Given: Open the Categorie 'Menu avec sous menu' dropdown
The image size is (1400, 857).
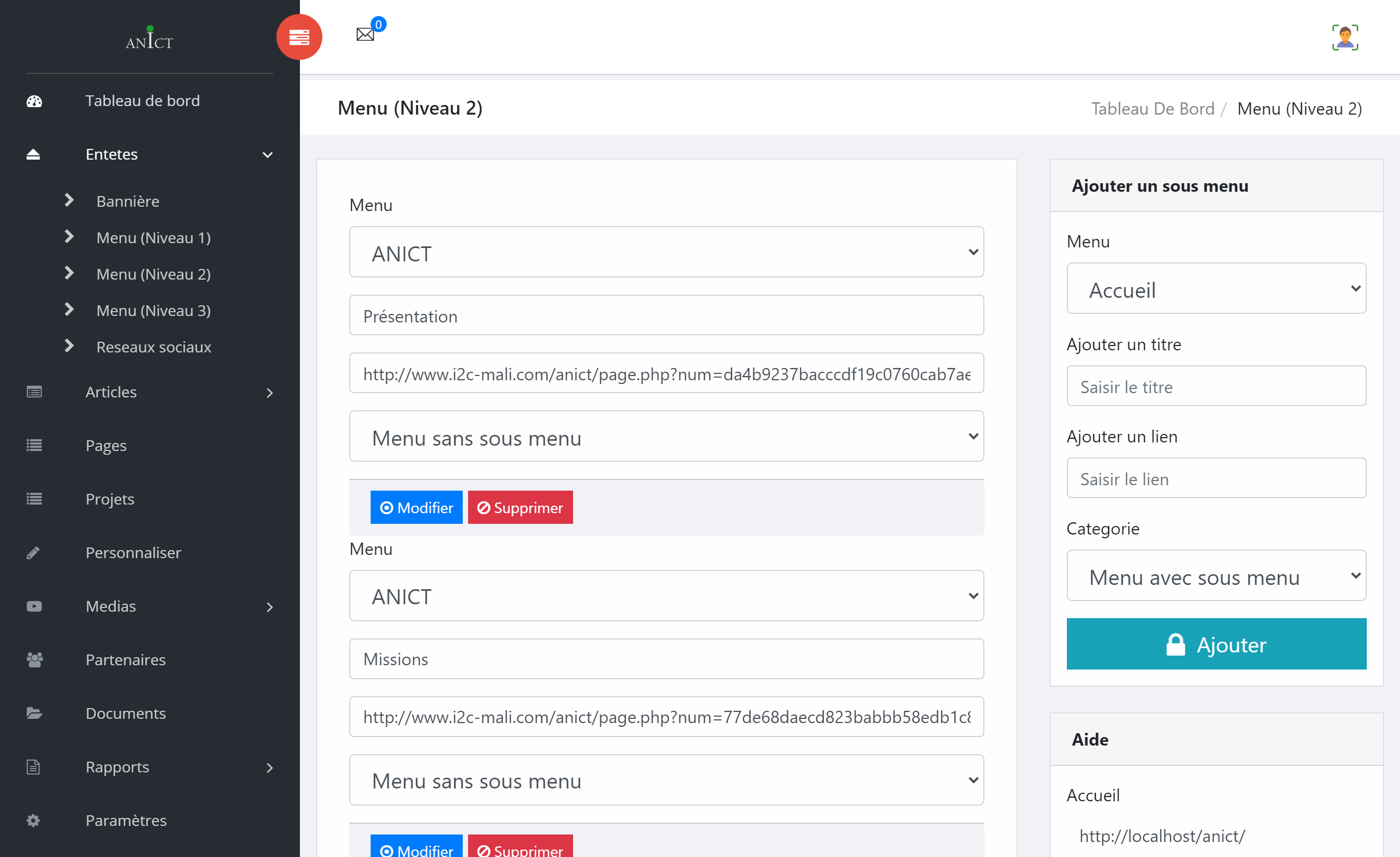Looking at the screenshot, I should 1216,576.
